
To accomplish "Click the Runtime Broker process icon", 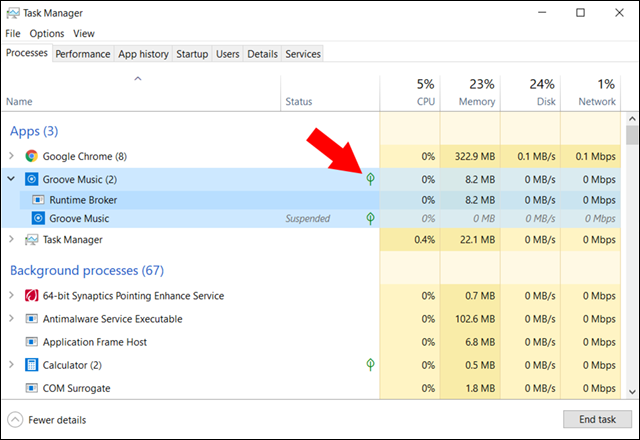I will pos(39,199).
